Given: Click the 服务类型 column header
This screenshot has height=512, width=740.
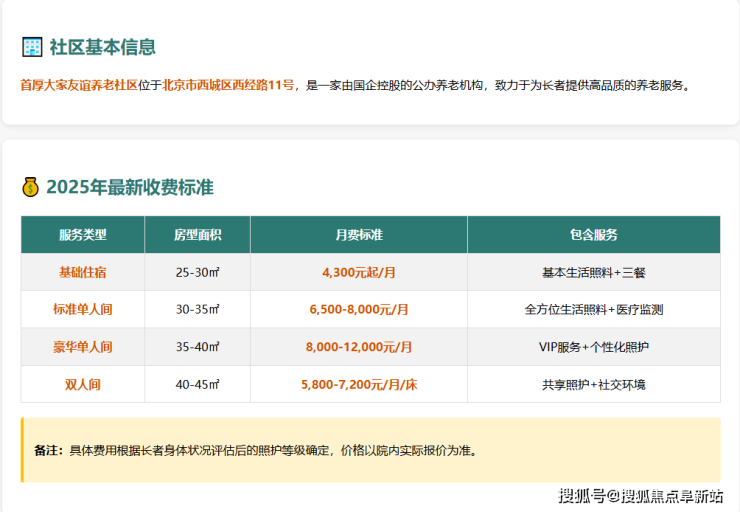Looking at the screenshot, I should pos(82,235).
